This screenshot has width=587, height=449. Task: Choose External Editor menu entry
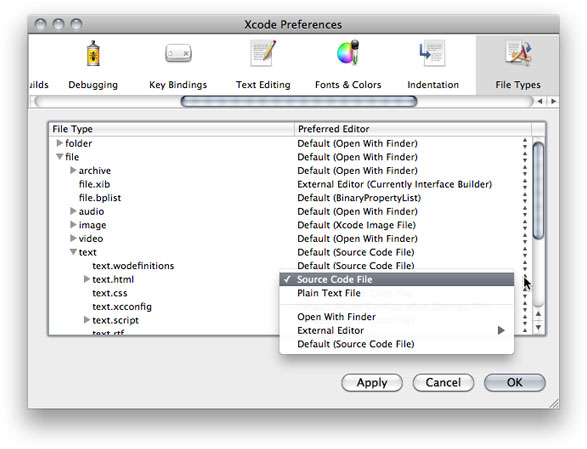396,330
